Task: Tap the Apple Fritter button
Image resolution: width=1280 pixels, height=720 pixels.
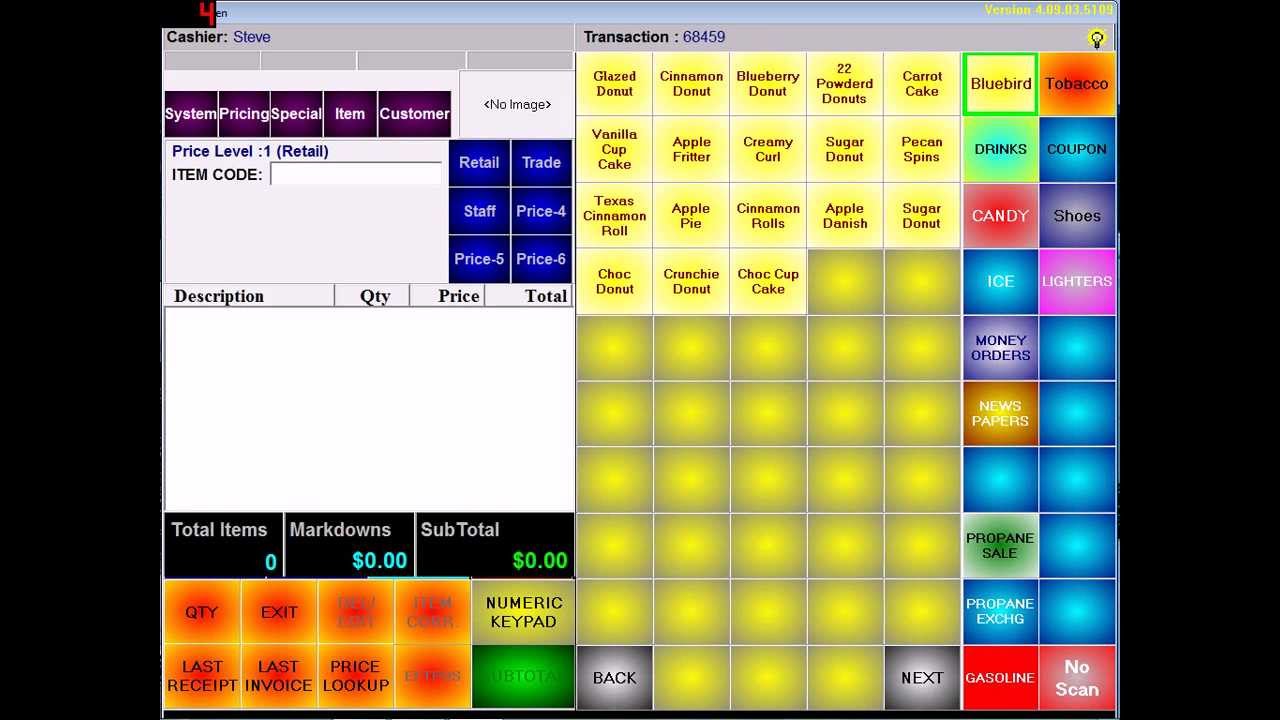Action: (691, 149)
